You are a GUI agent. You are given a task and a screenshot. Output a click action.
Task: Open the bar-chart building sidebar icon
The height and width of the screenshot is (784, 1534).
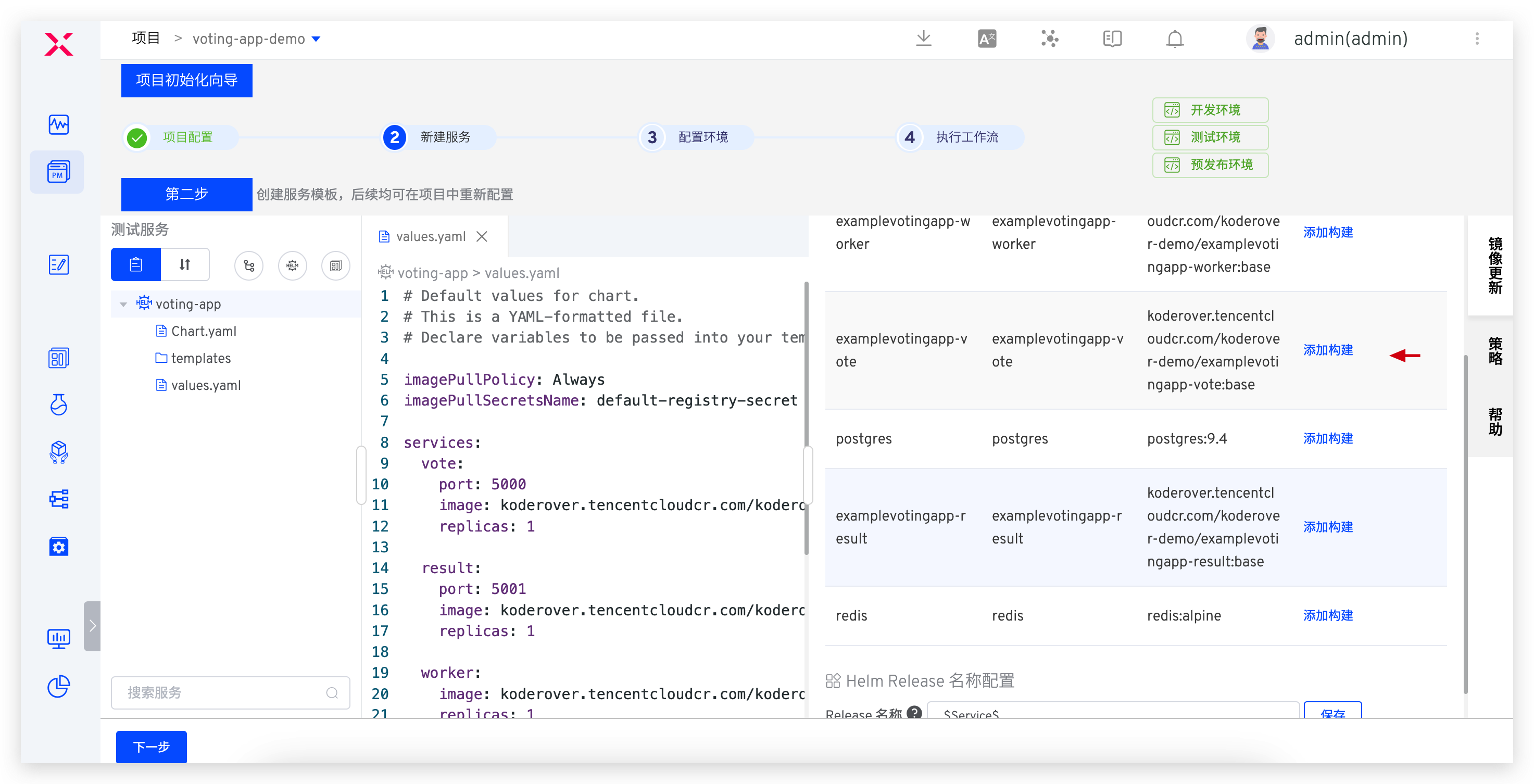point(58,358)
